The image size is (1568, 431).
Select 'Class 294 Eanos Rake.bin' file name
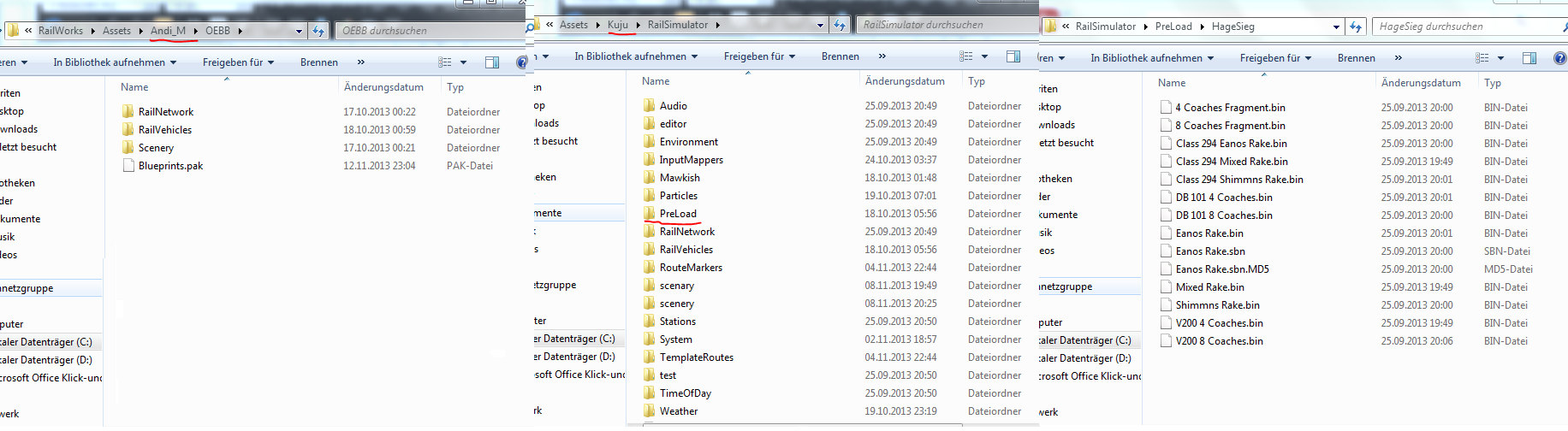click(x=1231, y=144)
